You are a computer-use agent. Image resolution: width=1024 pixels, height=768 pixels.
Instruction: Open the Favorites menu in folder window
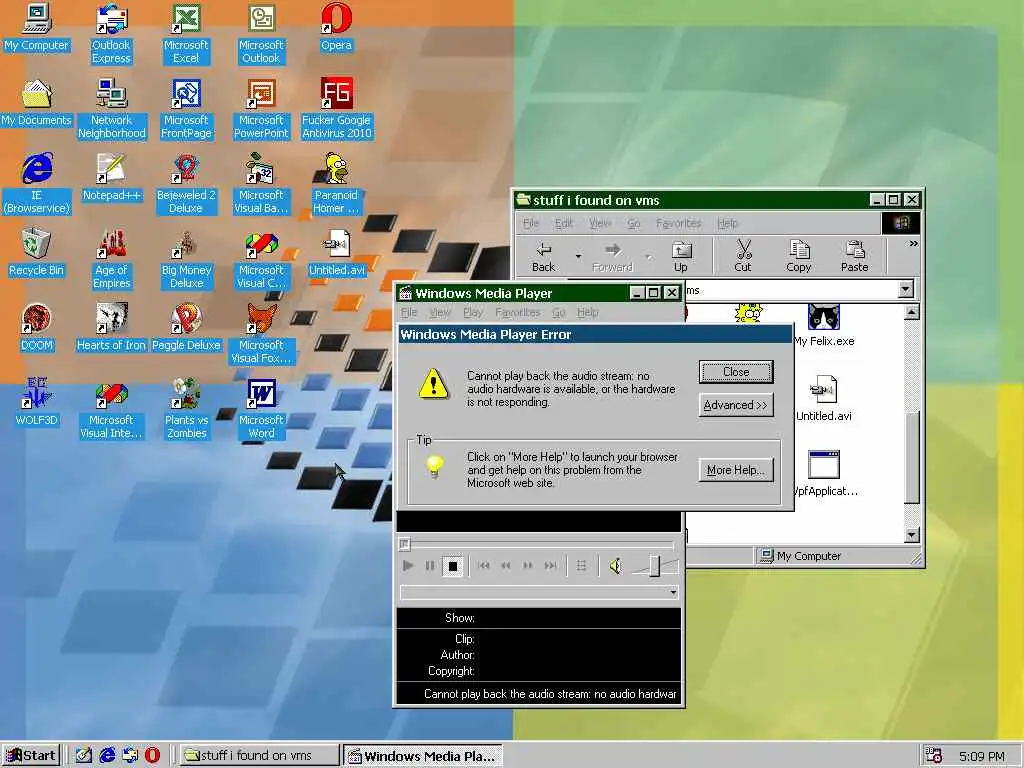[x=679, y=223]
